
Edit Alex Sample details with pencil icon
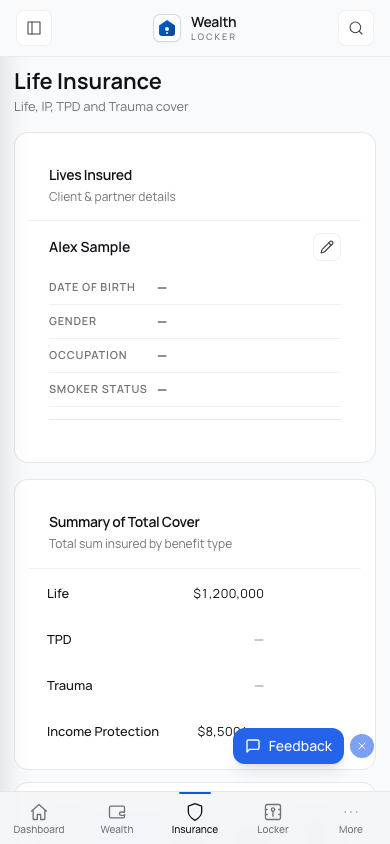[x=327, y=247]
